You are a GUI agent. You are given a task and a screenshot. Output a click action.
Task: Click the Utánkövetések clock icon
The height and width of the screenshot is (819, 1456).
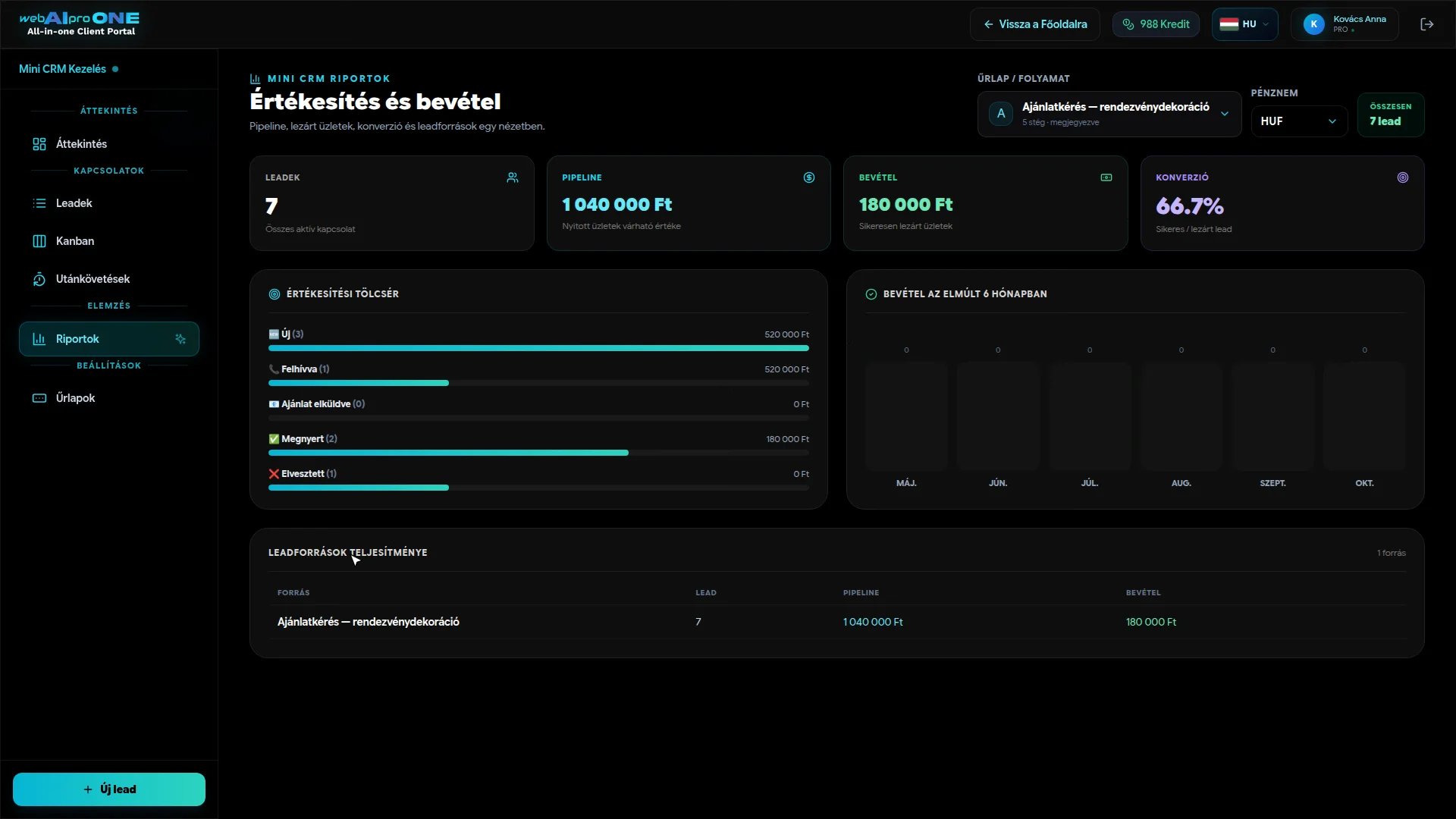(39, 279)
